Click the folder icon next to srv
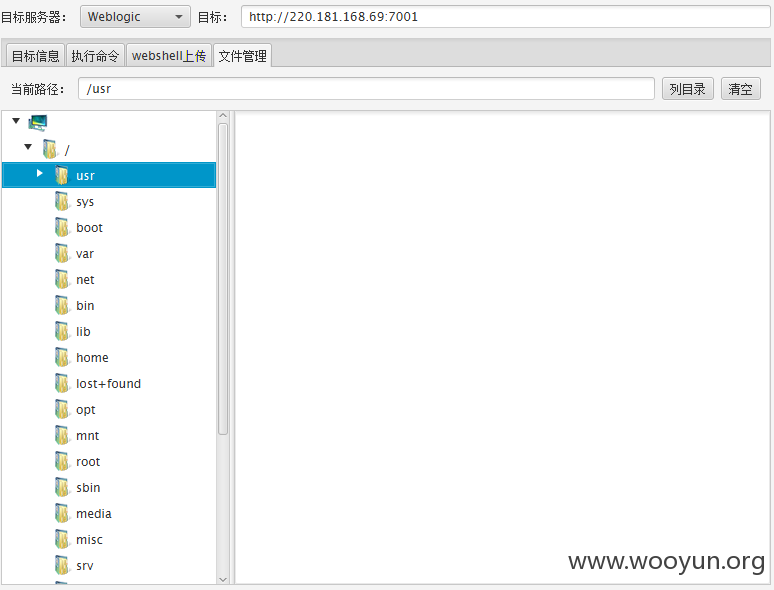774x590 pixels. tap(62, 565)
